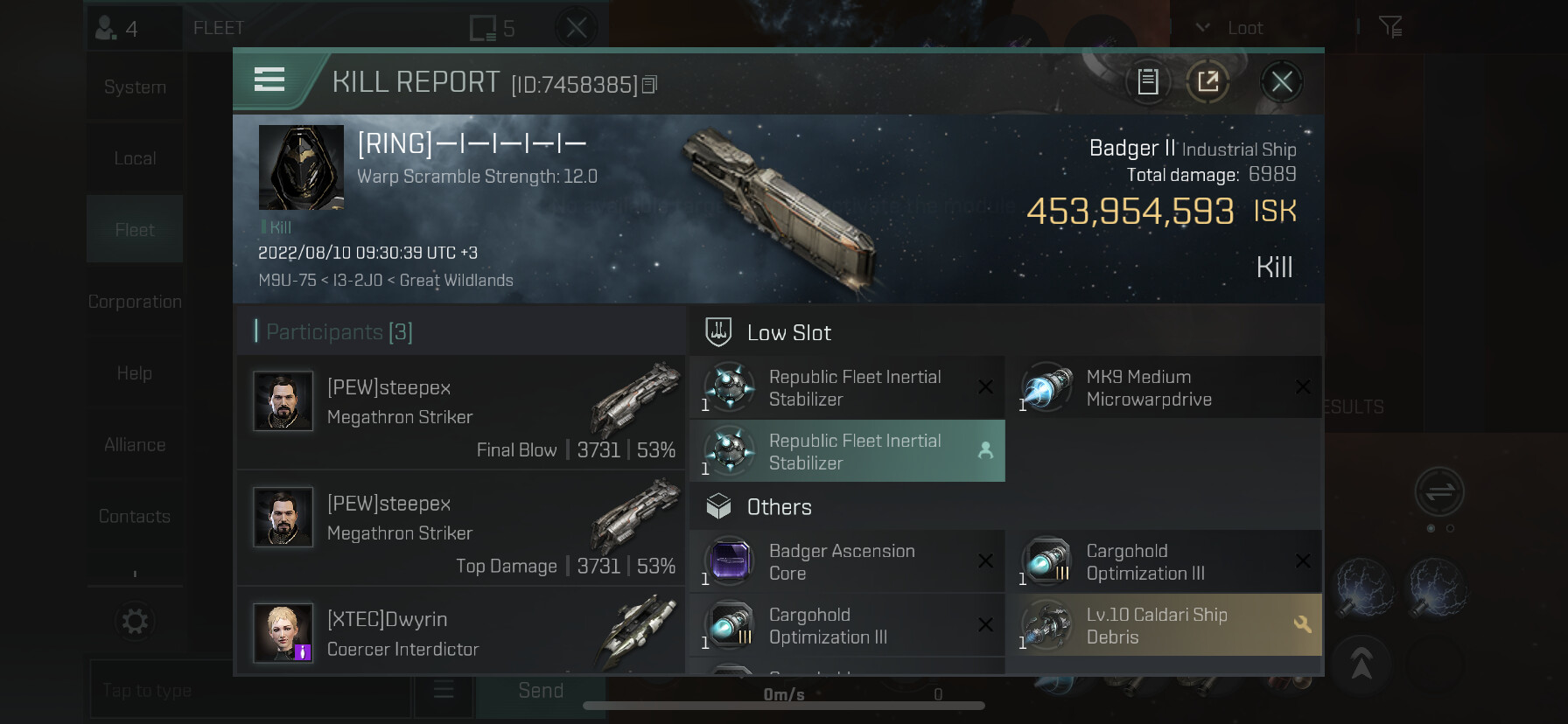Open the kill report clipboard icon
The width and height of the screenshot is (1568, 724).
pyautogui.click(x=1148, y=82)
